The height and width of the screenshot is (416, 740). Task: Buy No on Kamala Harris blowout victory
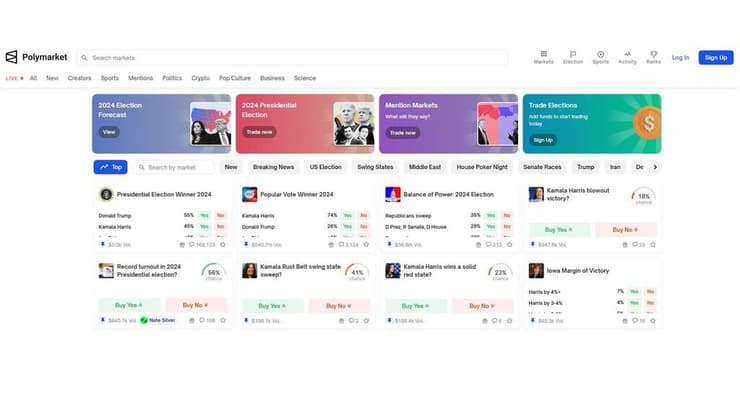pyautogui.click(x=625, y=230)
